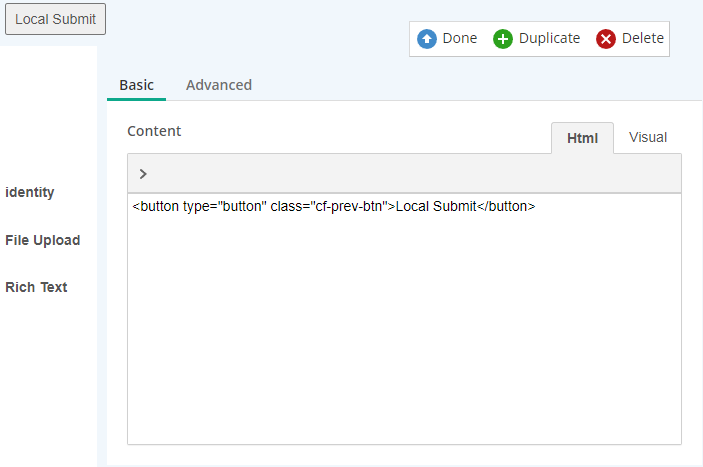703x467 pixels.
Task: Select the File Upload sidebar item
Action: 43,240
